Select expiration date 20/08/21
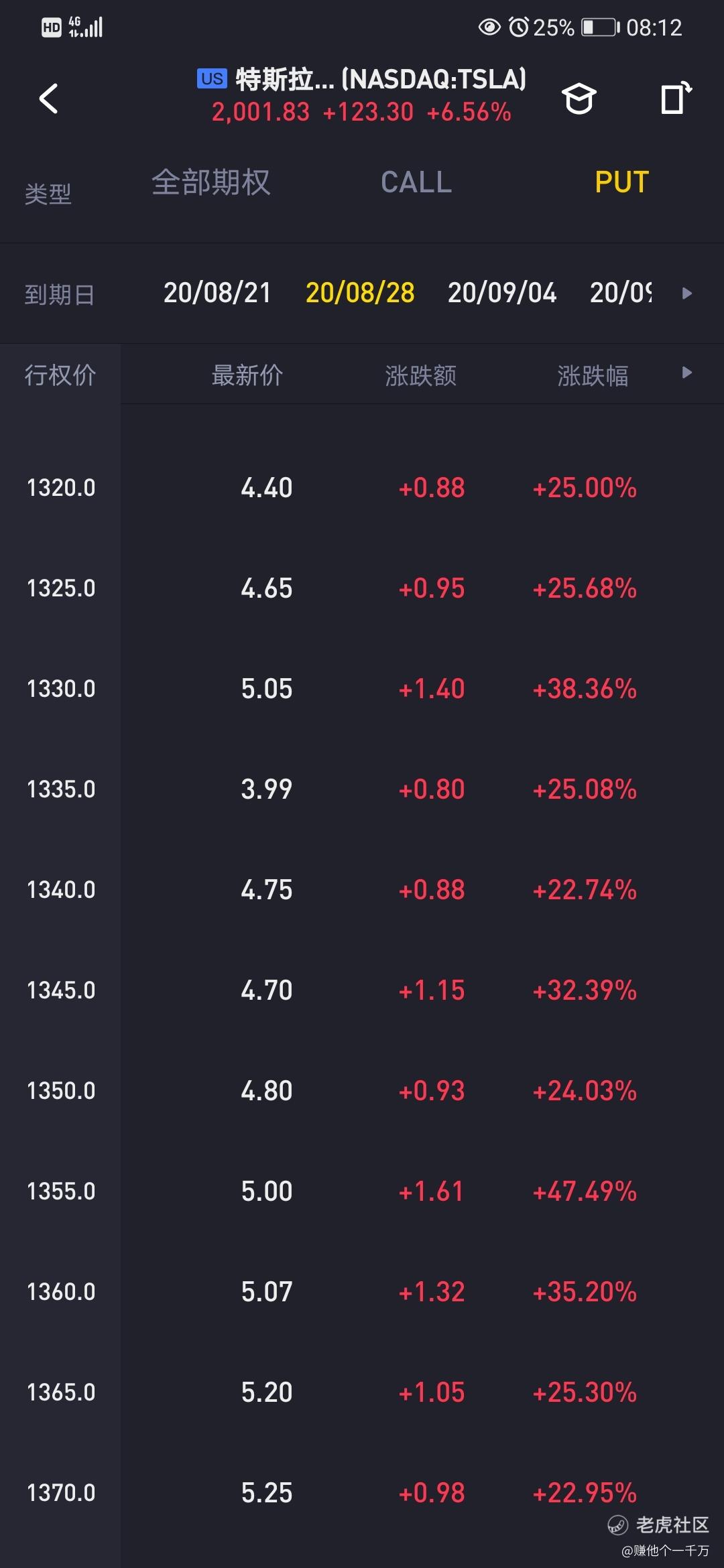 [x=217, y=293]
